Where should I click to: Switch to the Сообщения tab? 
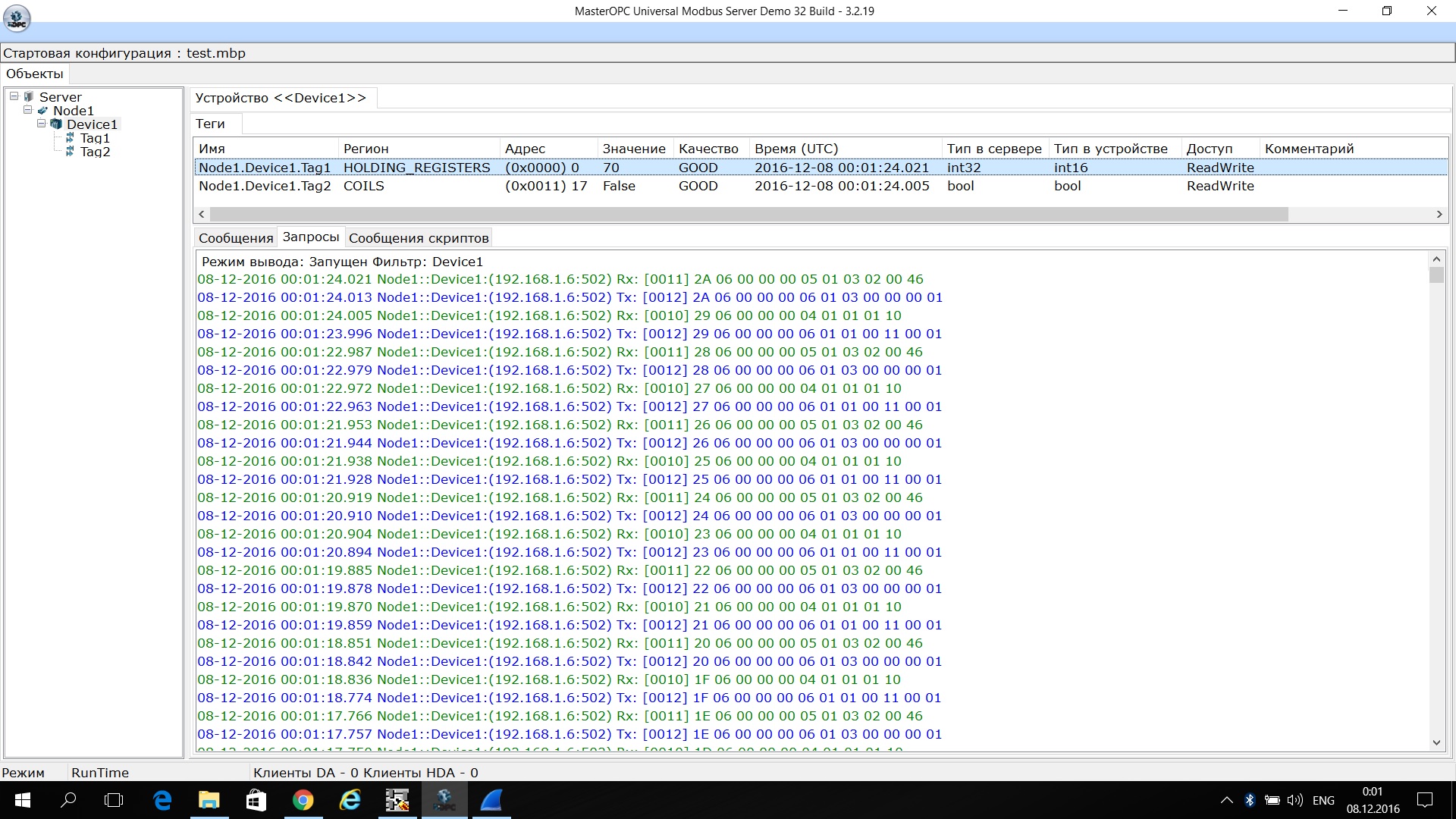pos(235,238)
